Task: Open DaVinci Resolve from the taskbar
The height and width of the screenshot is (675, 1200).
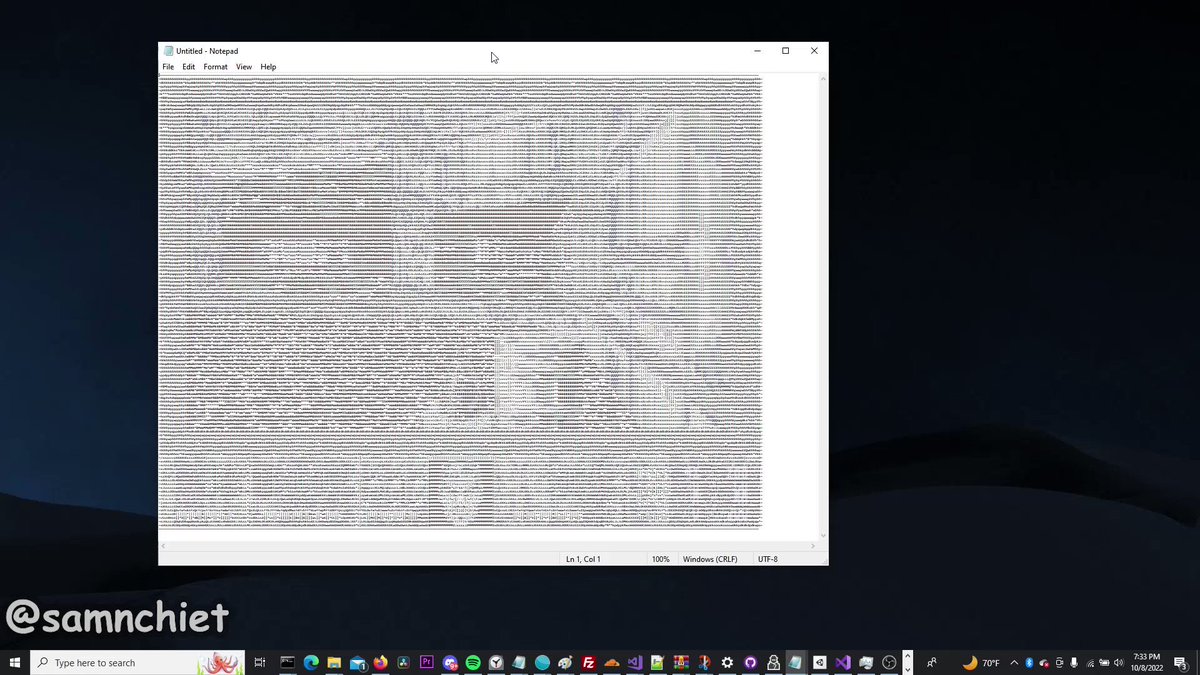Action: pos(403,662)
